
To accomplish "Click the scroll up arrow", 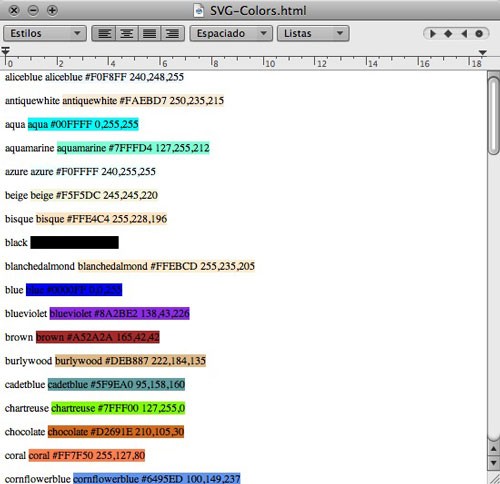I will (494, 449).
